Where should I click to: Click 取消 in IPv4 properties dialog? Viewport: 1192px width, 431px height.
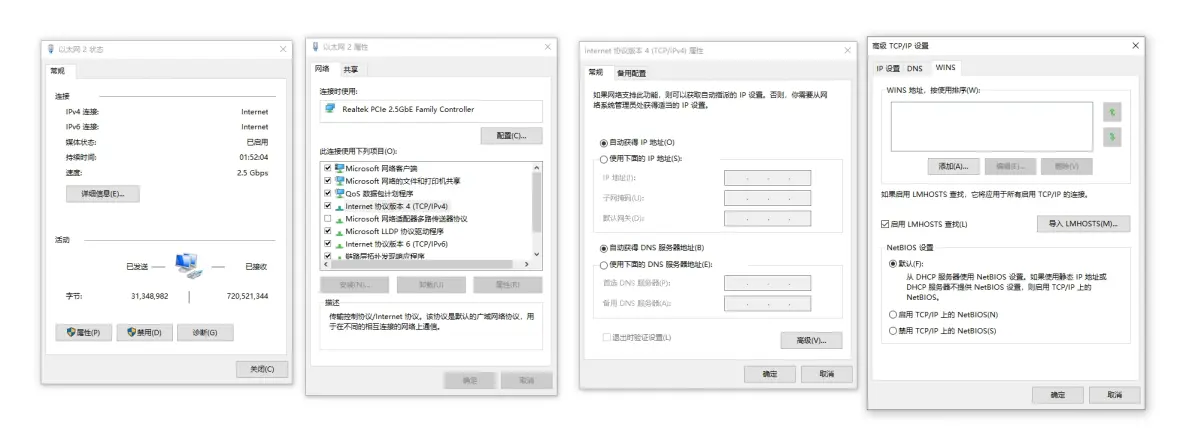[827, 374]
